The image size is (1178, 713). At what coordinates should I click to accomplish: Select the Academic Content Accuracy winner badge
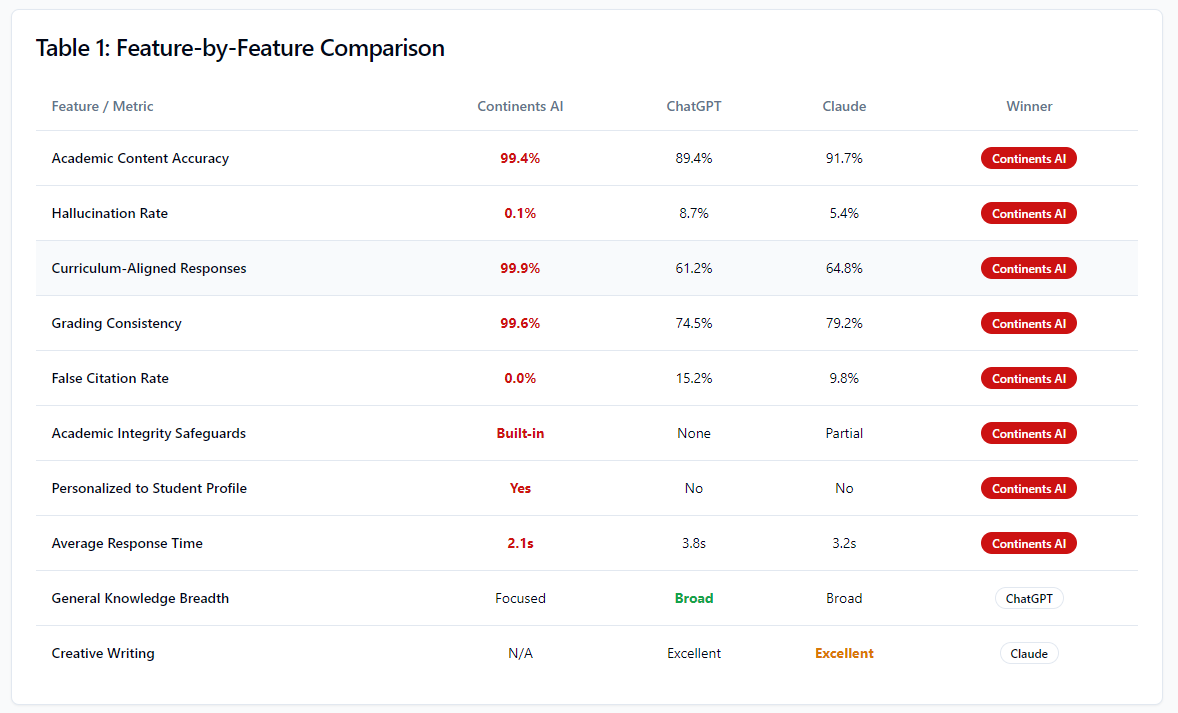(x=1028, y=159)
